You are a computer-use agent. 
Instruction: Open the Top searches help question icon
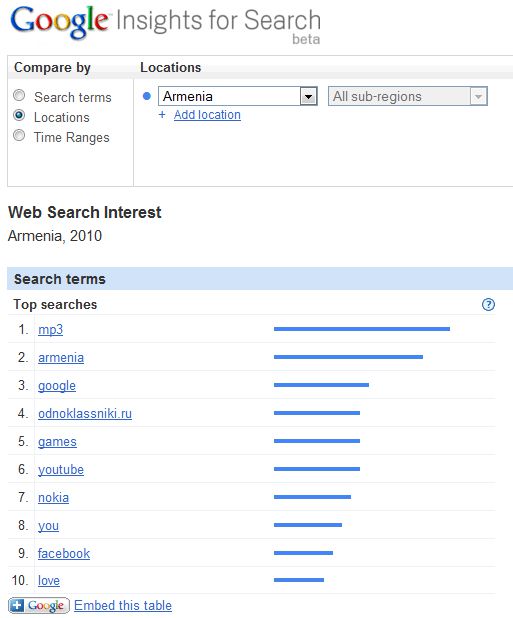tap(488, 305)
